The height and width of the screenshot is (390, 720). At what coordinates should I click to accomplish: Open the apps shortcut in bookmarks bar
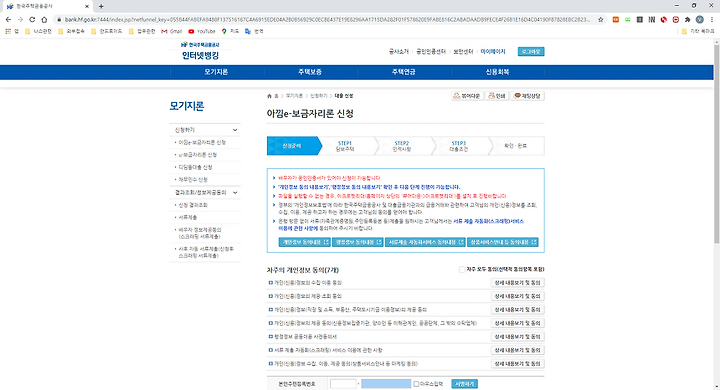11,31
